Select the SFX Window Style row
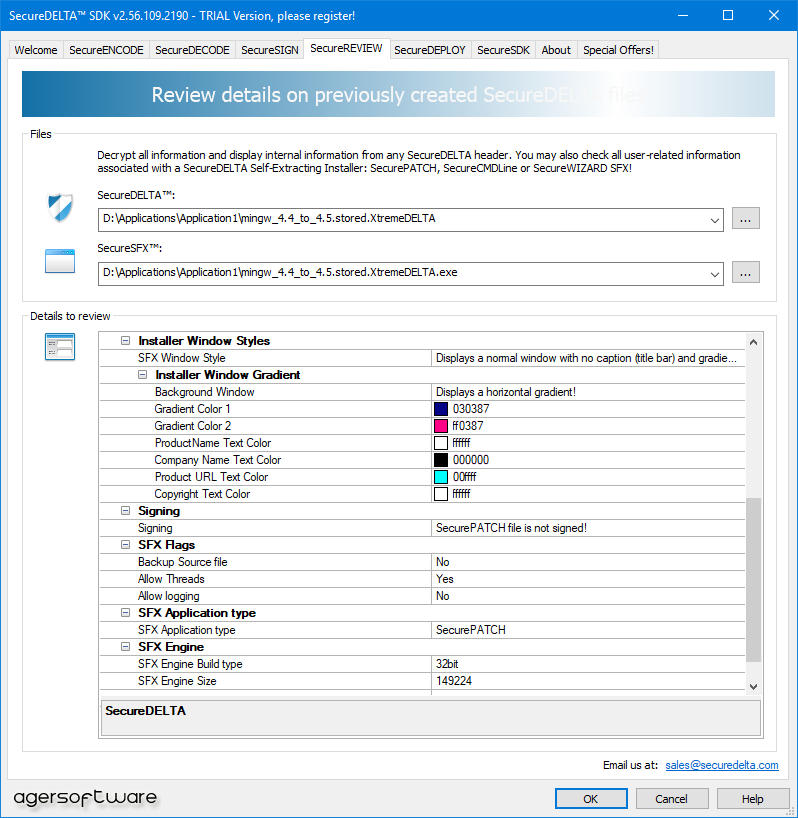The image size is (798, 818). pyautogui.click(x=422, y=358)
